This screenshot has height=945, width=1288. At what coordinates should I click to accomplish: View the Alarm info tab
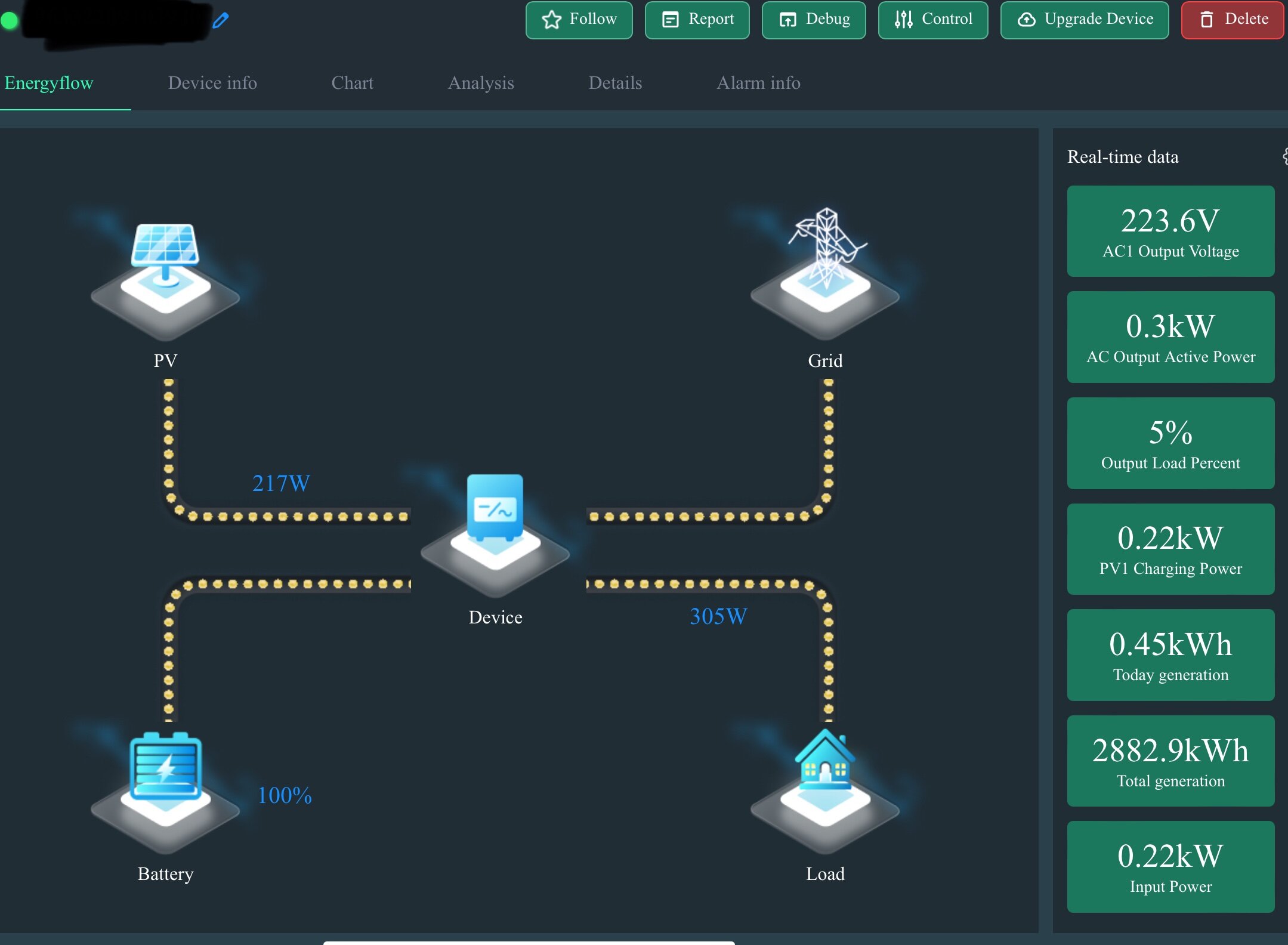coord(758,83)
